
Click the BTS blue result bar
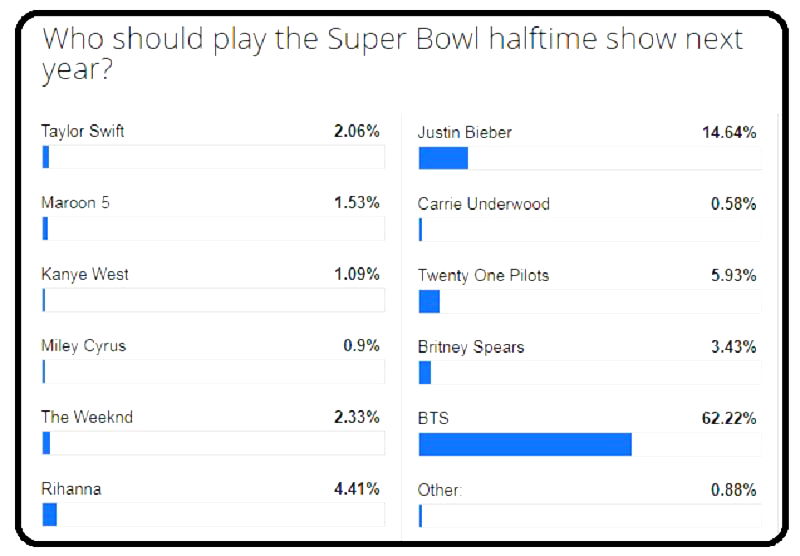point(525,444)
